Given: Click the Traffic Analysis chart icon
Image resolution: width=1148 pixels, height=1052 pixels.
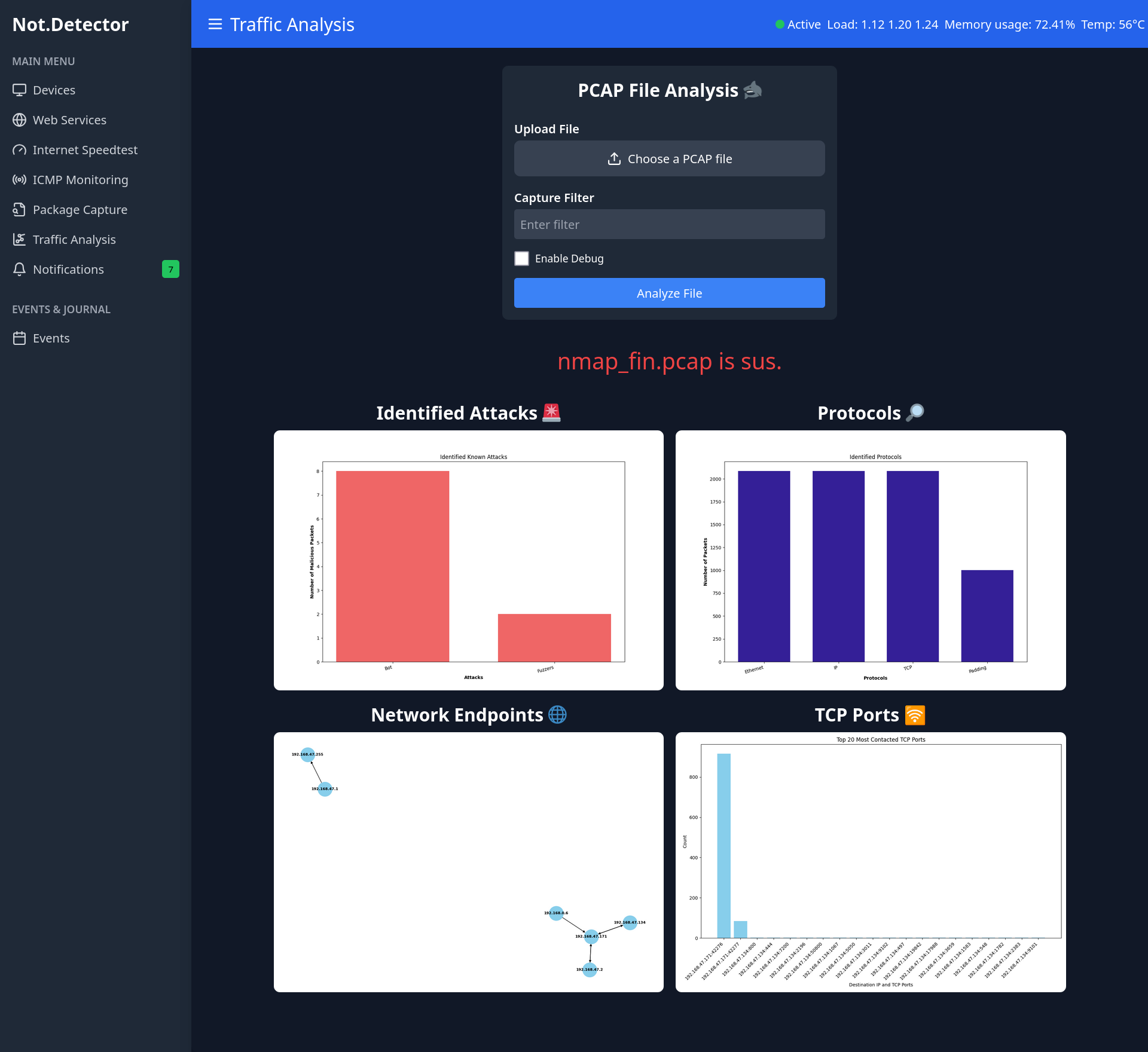Looking at the screenshot, I should coord(19,239).
